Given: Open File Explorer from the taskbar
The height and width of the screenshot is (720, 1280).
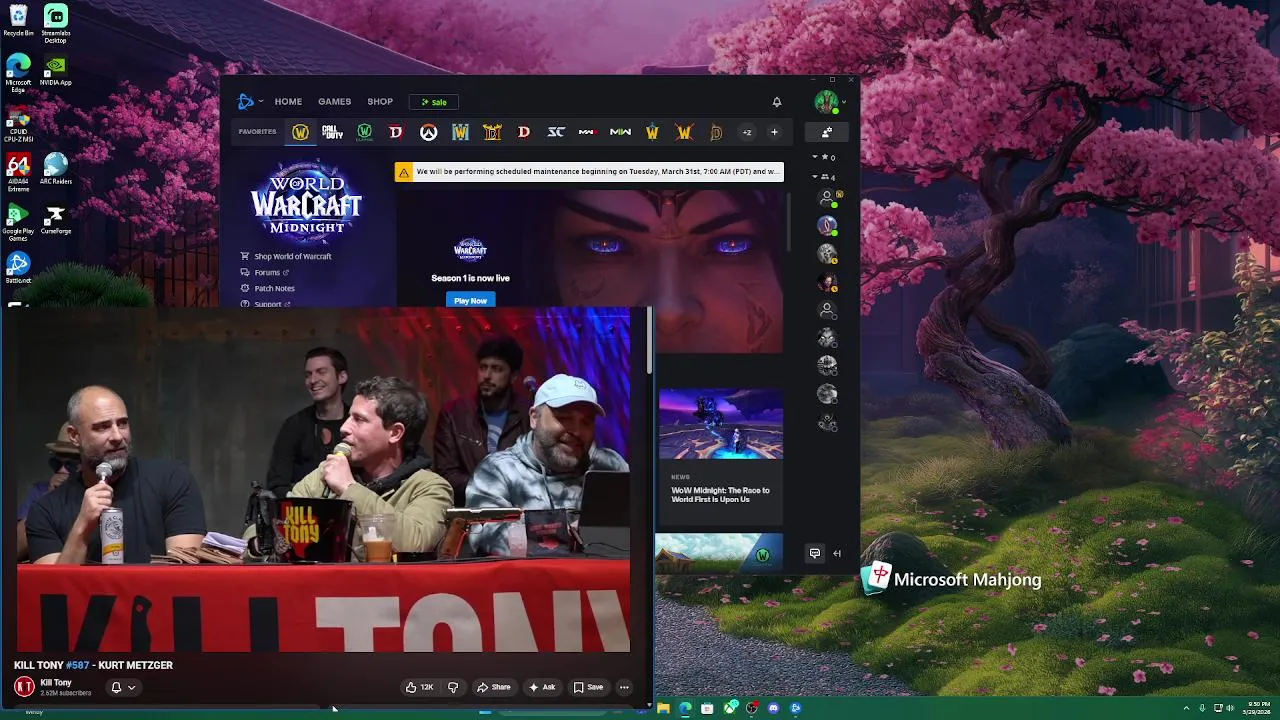Looking at the screenshot, I should (663, 708).
